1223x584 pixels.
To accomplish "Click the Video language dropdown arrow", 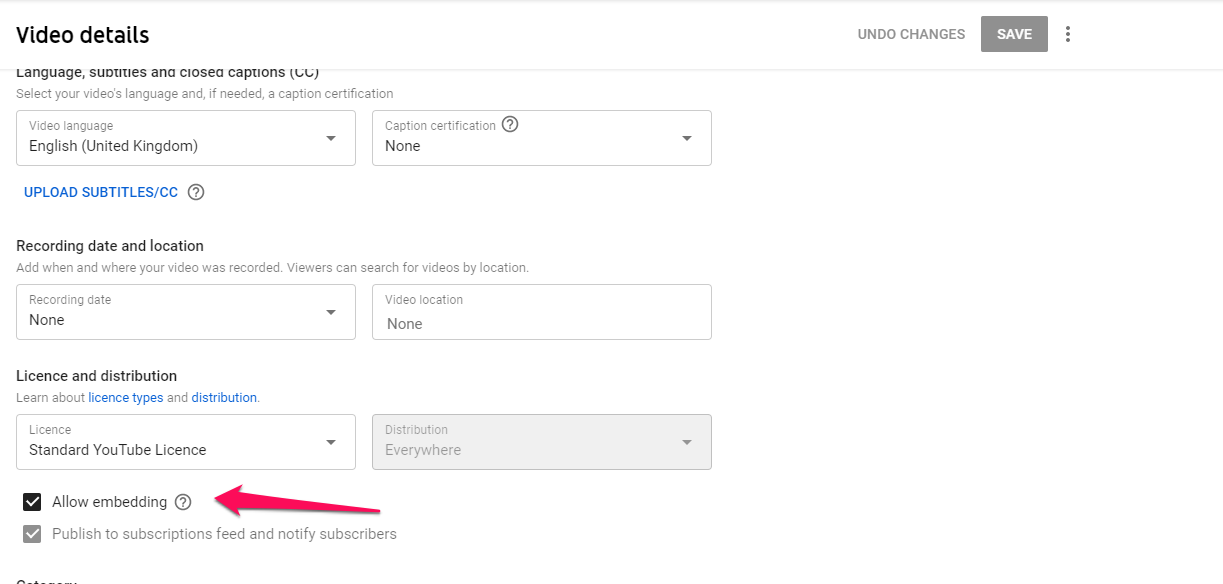I will (x=331, y=138).
